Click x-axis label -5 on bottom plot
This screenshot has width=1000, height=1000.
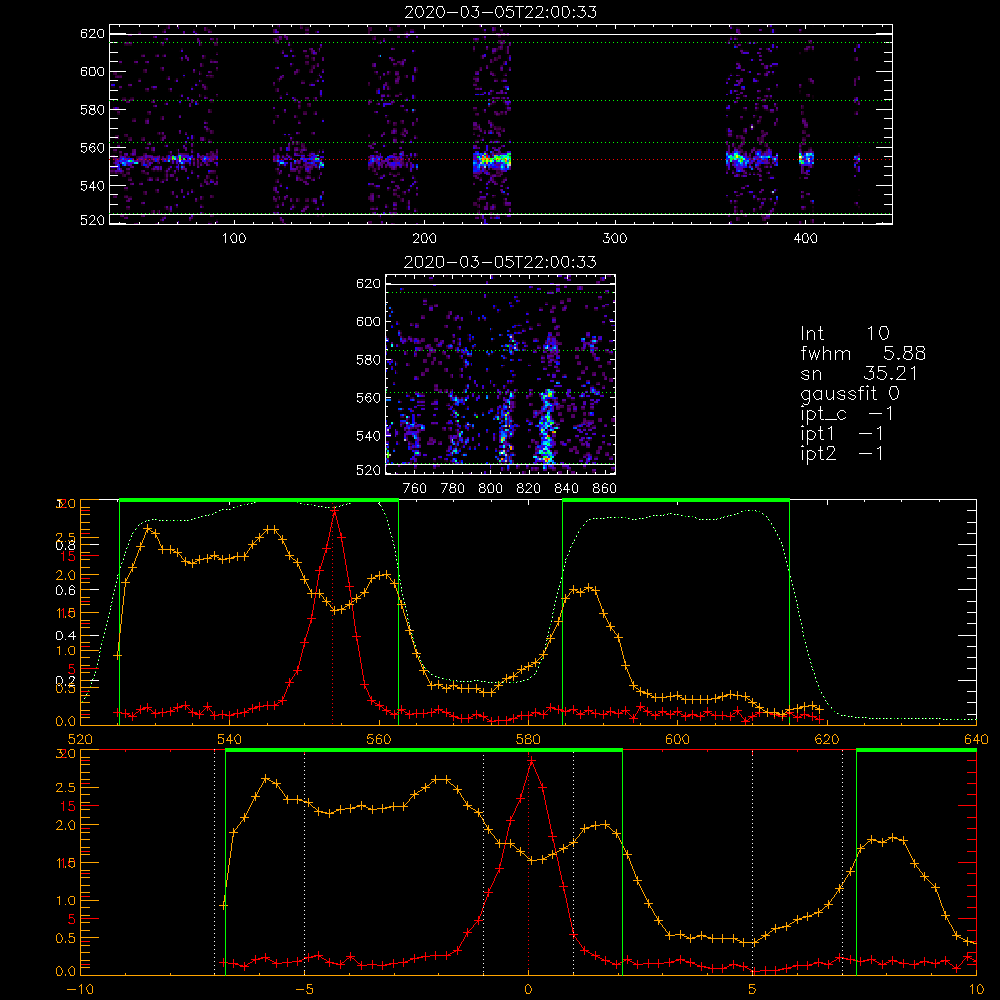pos(304,990)
